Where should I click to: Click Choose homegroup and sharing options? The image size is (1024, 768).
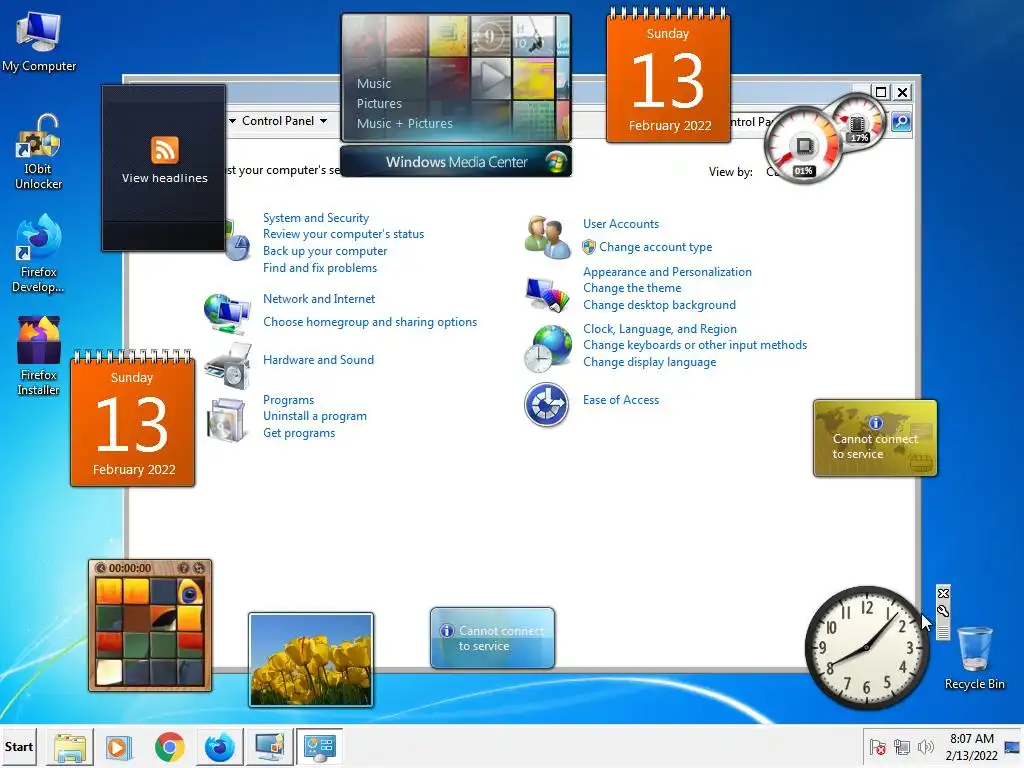tap(370, 322)
